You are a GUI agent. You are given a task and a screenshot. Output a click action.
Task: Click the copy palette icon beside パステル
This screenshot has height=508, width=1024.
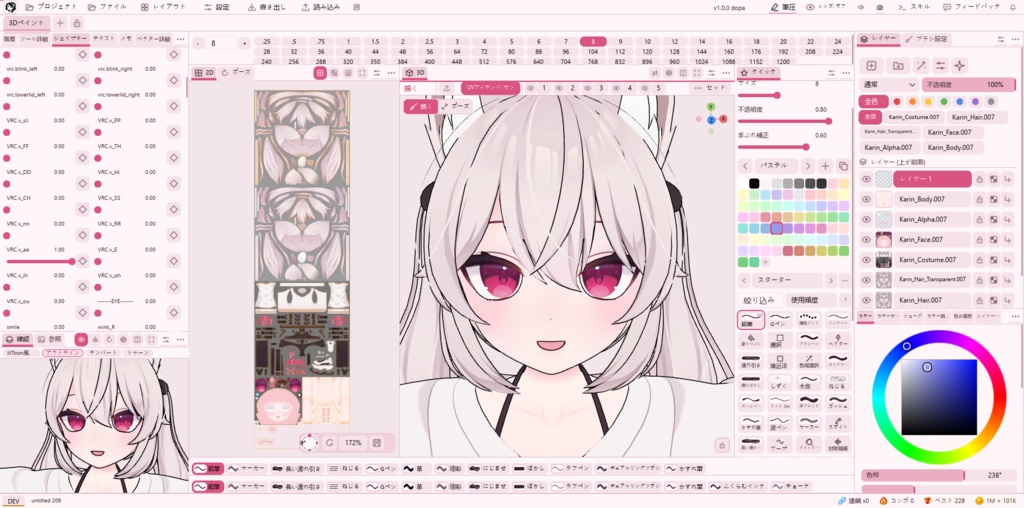point(843,166)
